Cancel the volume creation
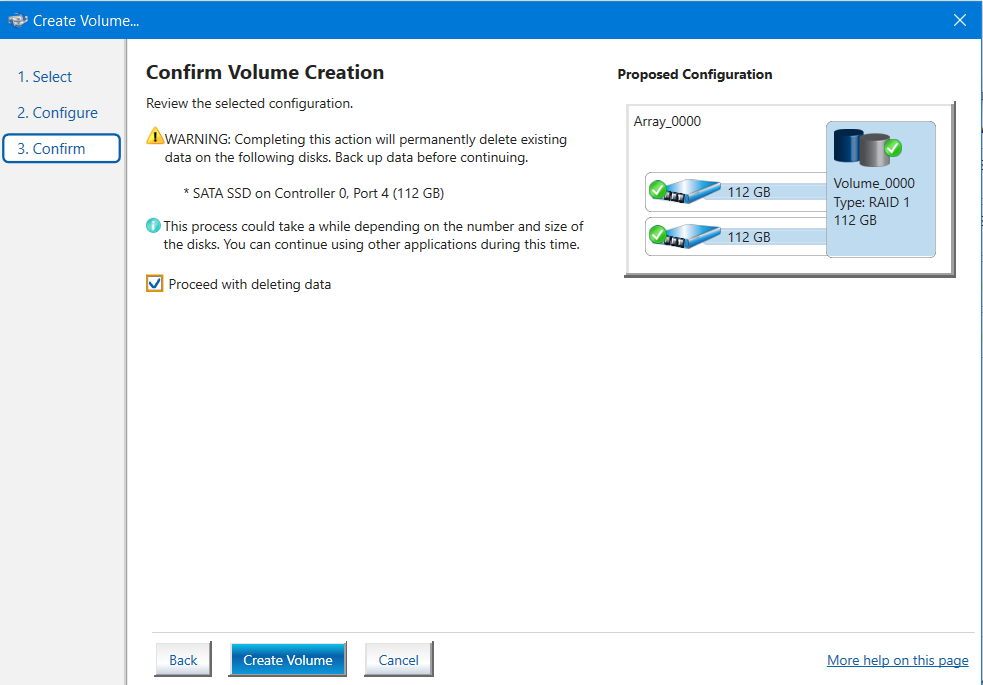 (x=398, y=659)
